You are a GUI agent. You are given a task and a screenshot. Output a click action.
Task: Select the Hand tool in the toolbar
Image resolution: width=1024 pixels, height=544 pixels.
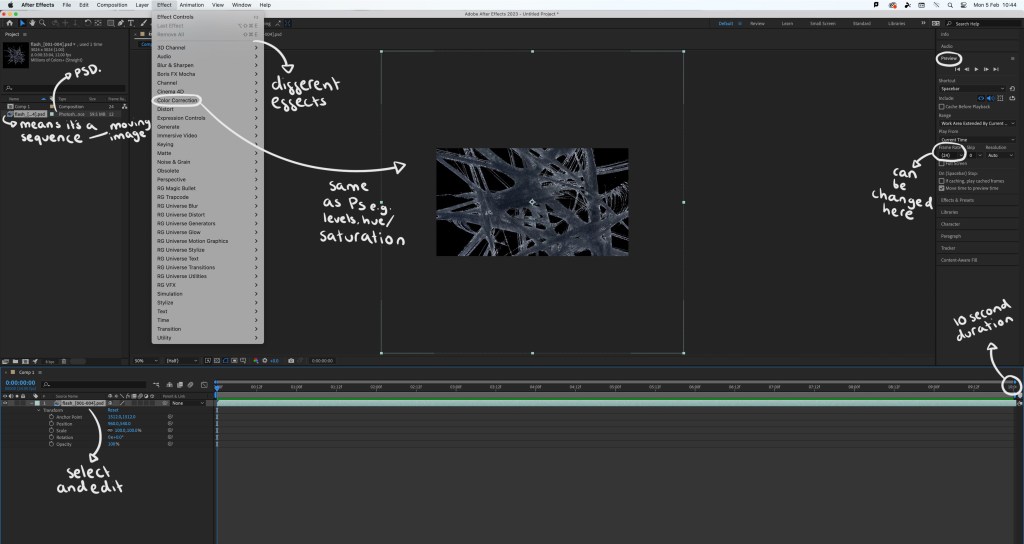click(31, 22)
